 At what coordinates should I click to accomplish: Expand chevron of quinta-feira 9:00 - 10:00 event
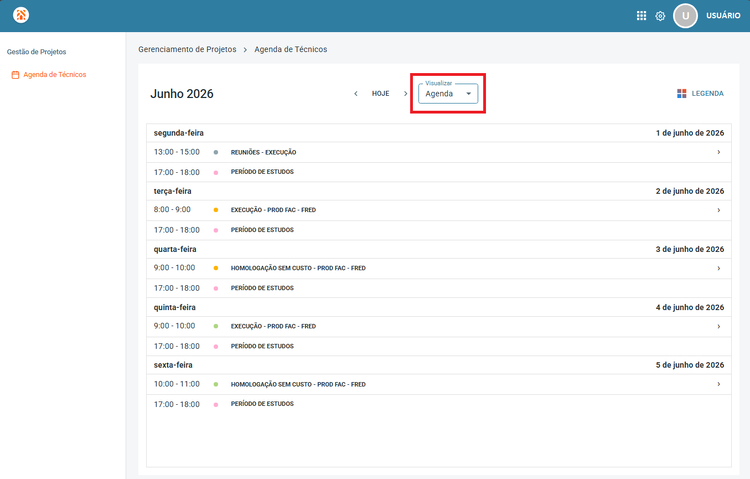(718, 326)
